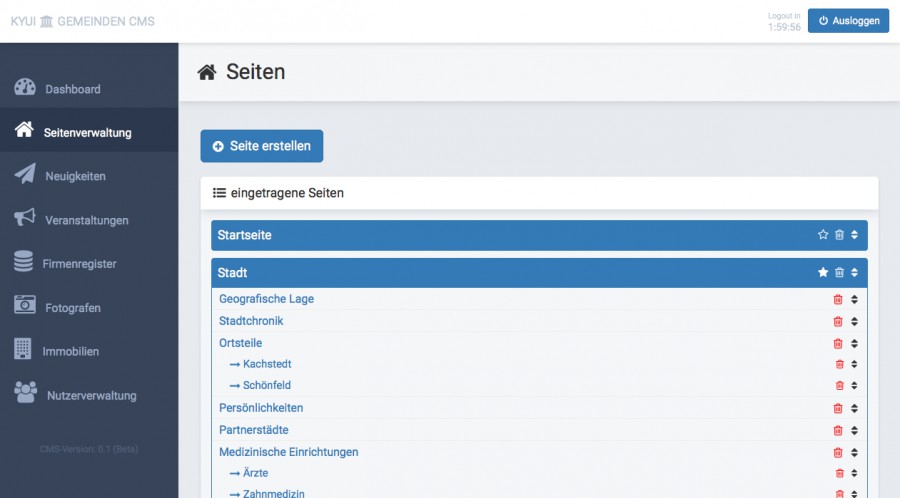Click the trash icon for Geografische Lage
Screen dimensions: 900x498
[x=838, y=299]
